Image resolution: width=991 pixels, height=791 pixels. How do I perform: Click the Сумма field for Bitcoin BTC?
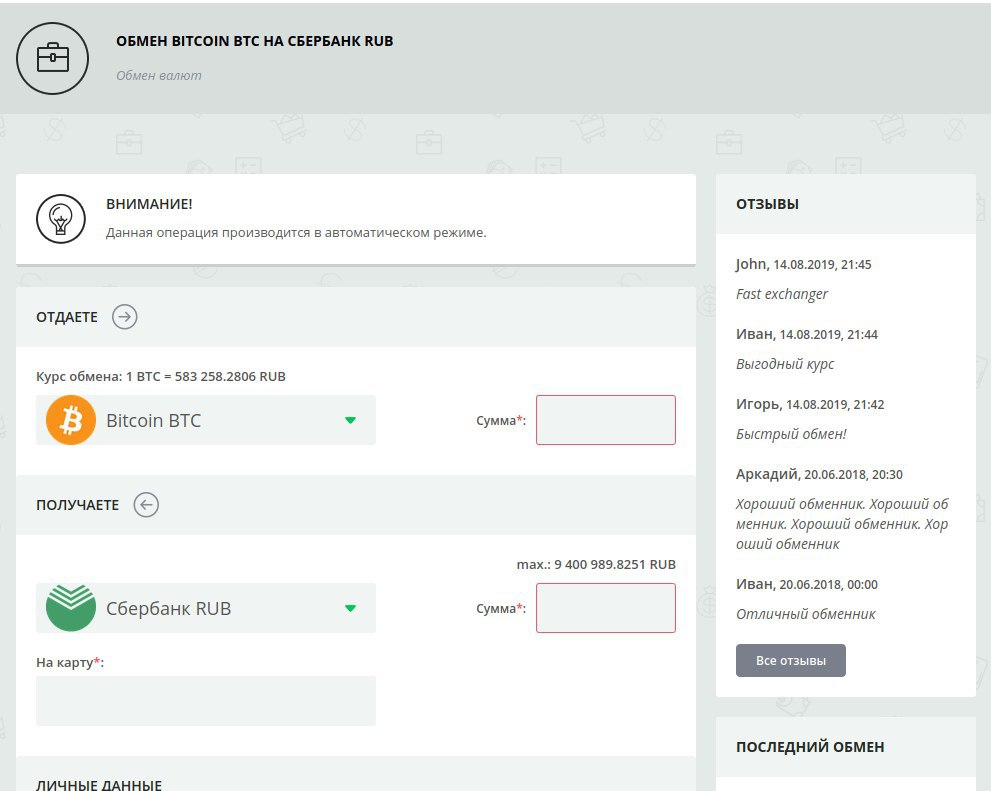(x=605, y=420)
